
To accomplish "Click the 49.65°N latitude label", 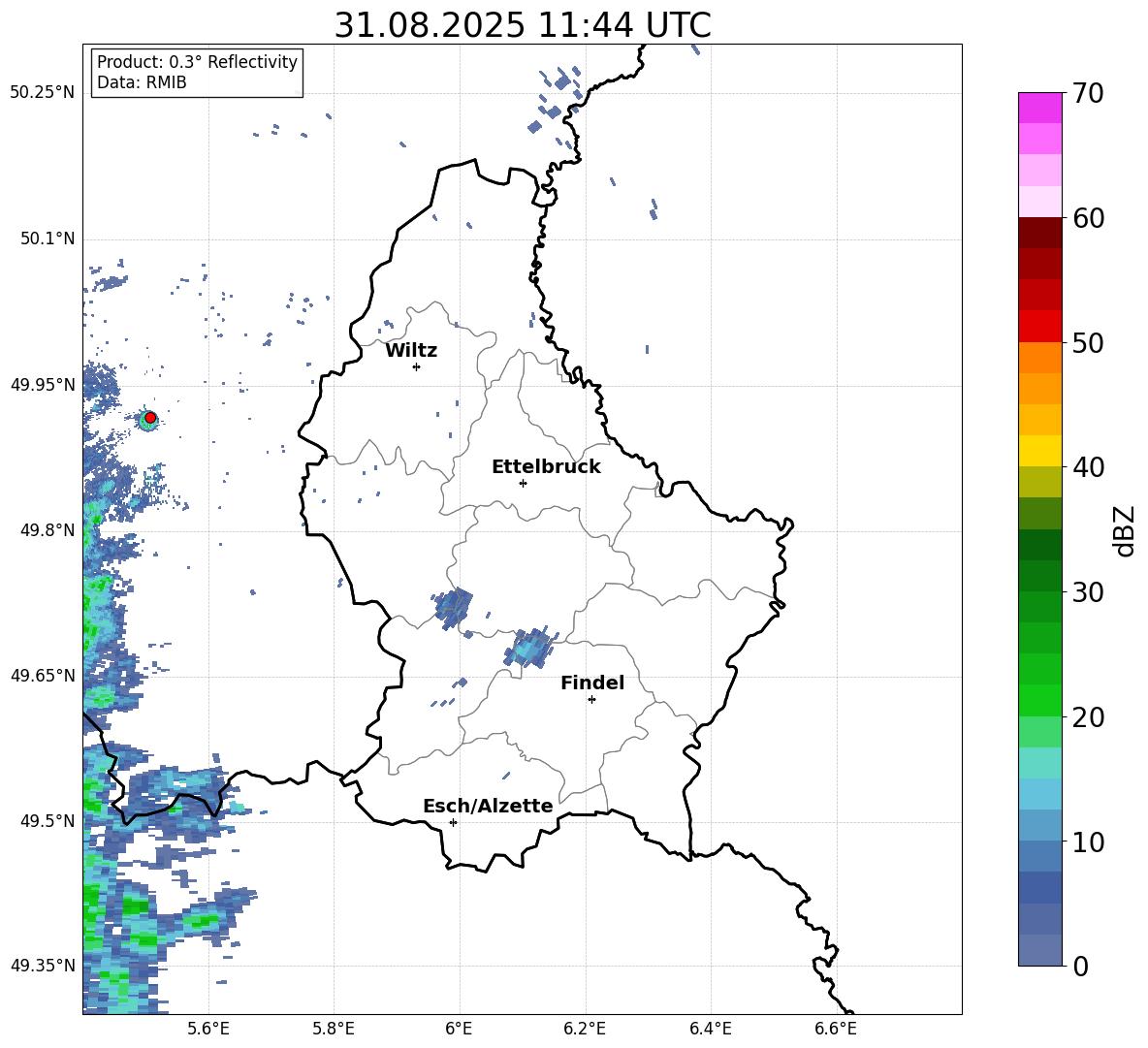I will click(43, 676).
